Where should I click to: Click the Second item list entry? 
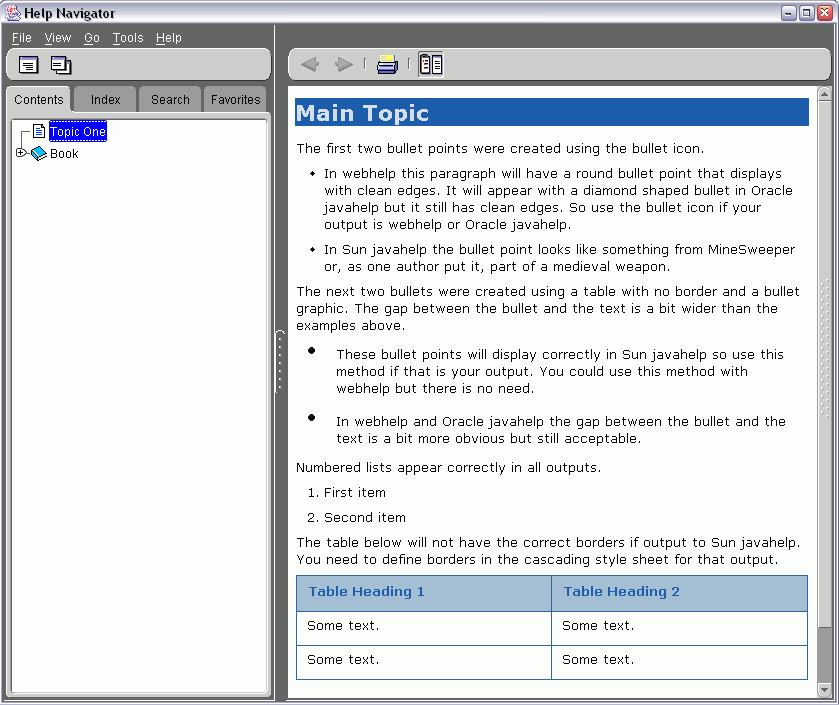pyautogui.click(x=364, y=517)
